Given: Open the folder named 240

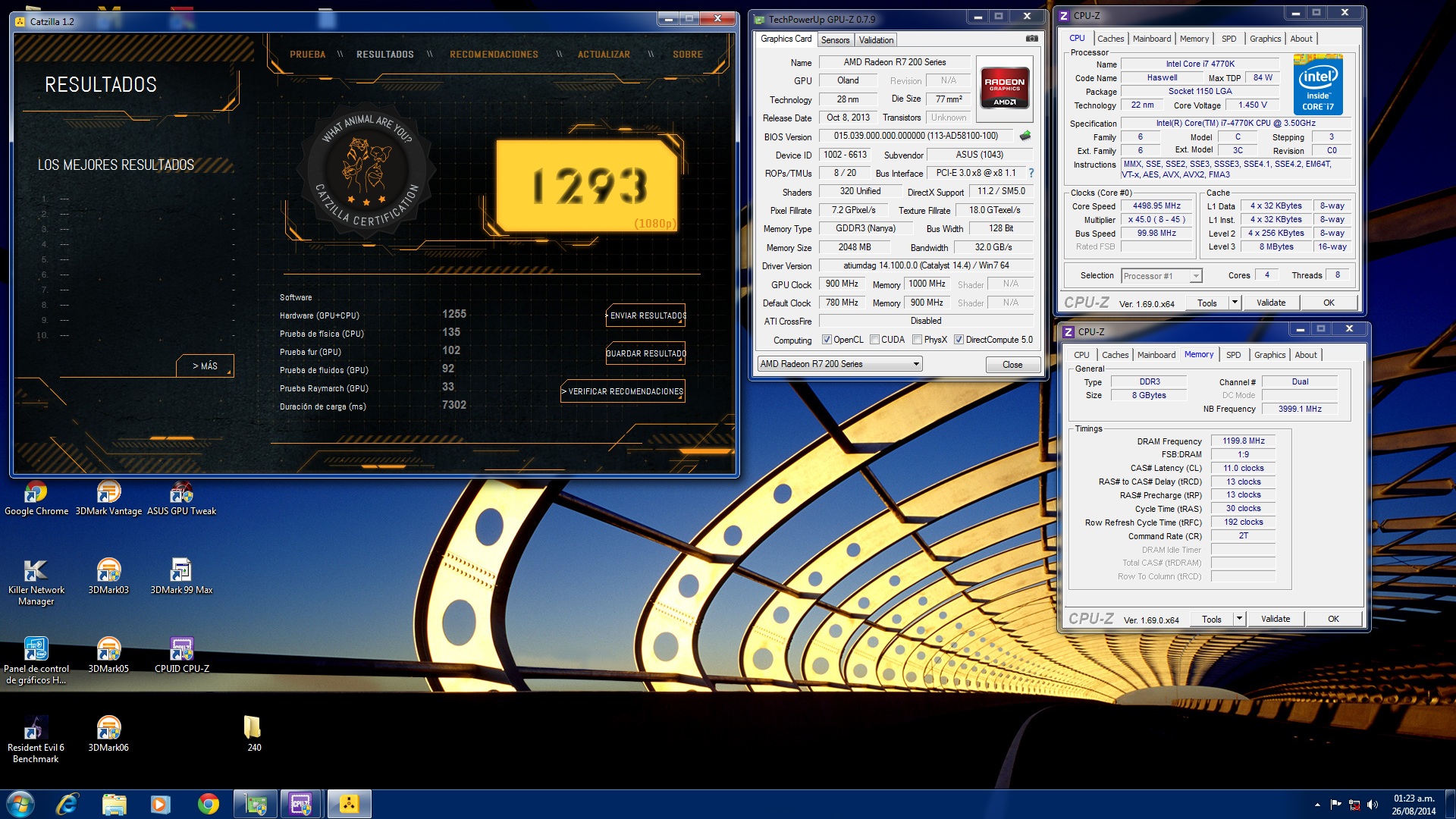Looking at the screenshot, I should pos(253,734).
